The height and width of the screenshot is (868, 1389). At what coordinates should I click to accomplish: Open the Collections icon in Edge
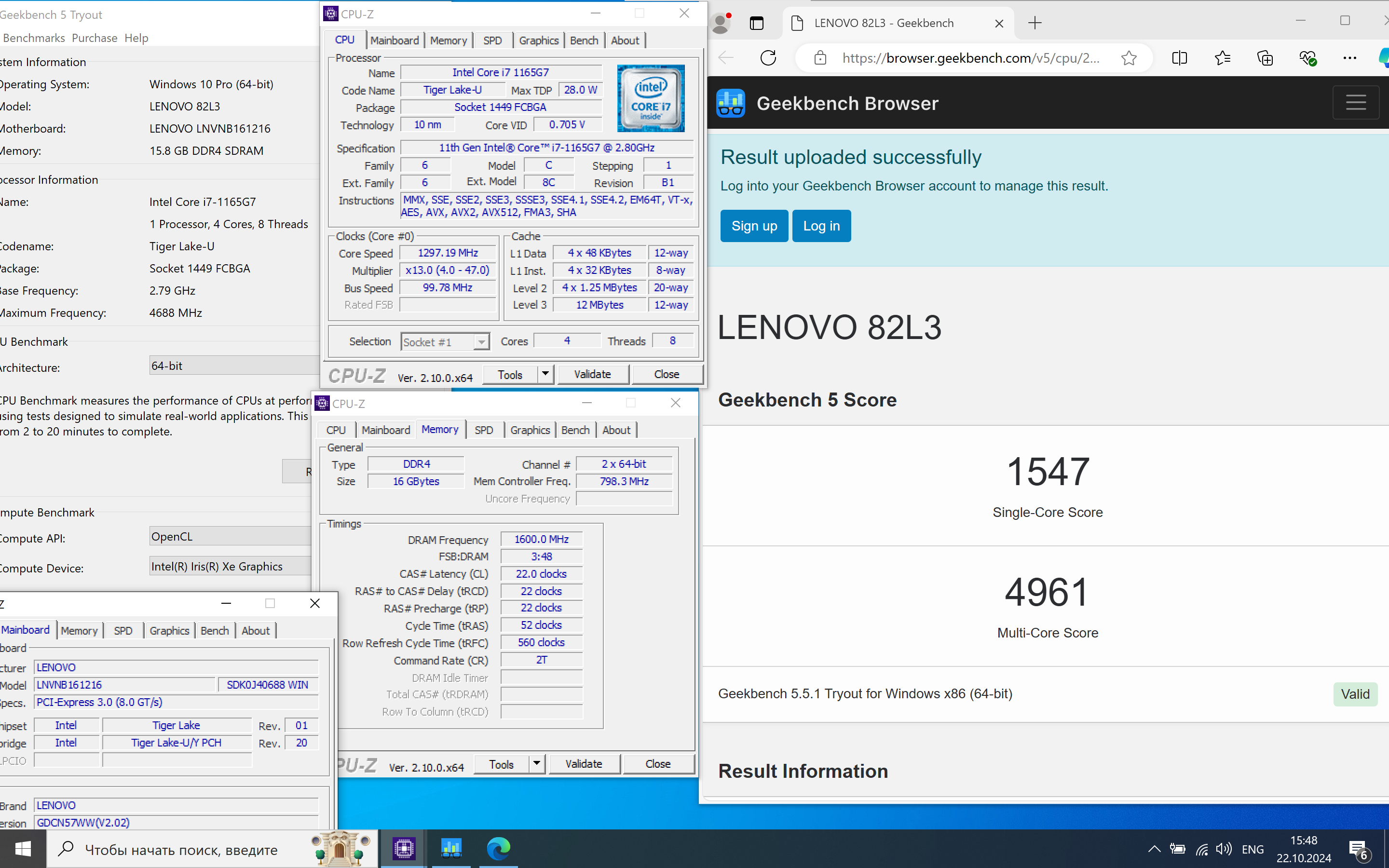pos(1265,58)
